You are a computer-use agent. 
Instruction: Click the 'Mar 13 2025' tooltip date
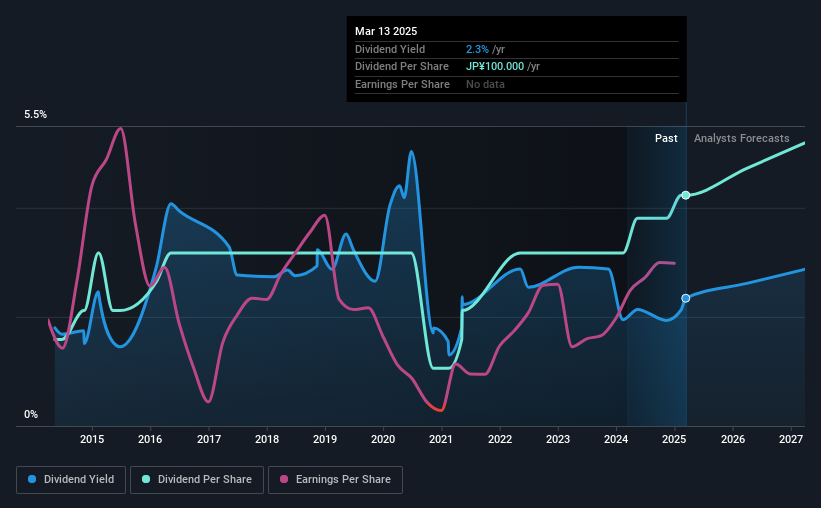[386, 31]
